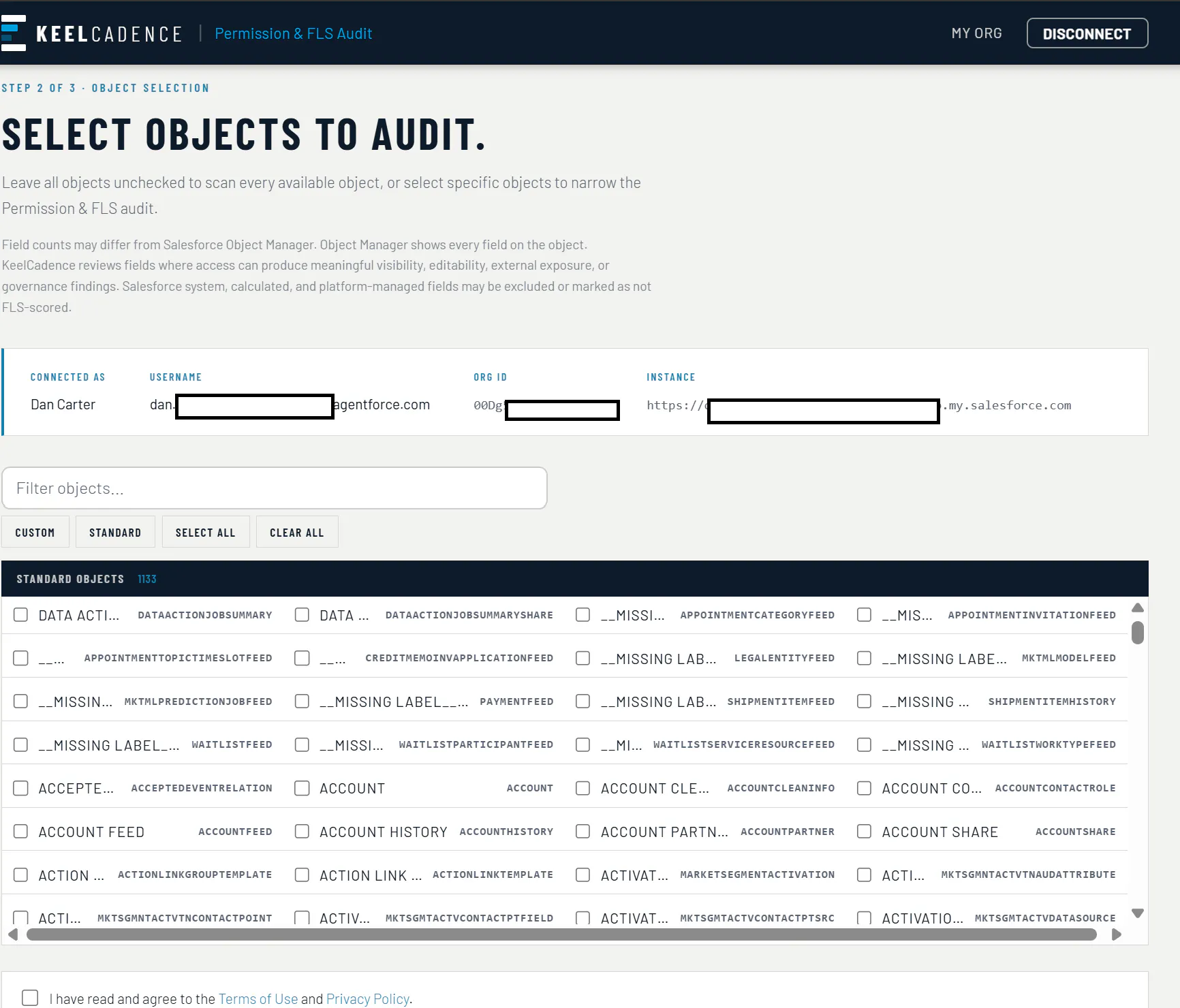Click the scroll up arrow in object list
The image size is (1180, 1008).
(x=1137, y=608)
